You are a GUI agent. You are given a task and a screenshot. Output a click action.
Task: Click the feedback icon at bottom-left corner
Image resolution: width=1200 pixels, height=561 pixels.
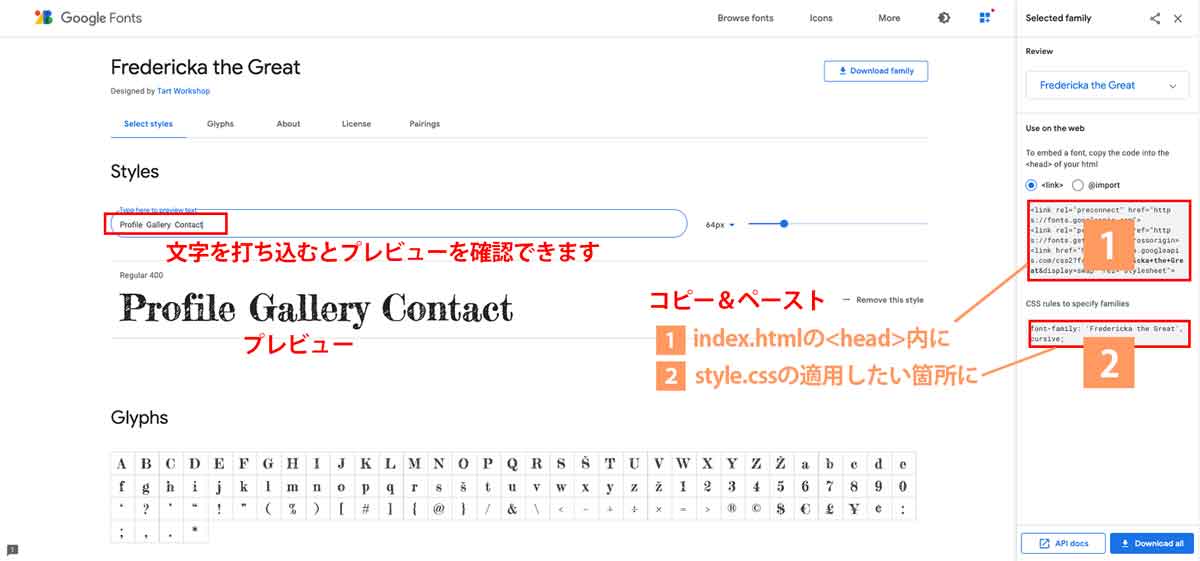11,549
